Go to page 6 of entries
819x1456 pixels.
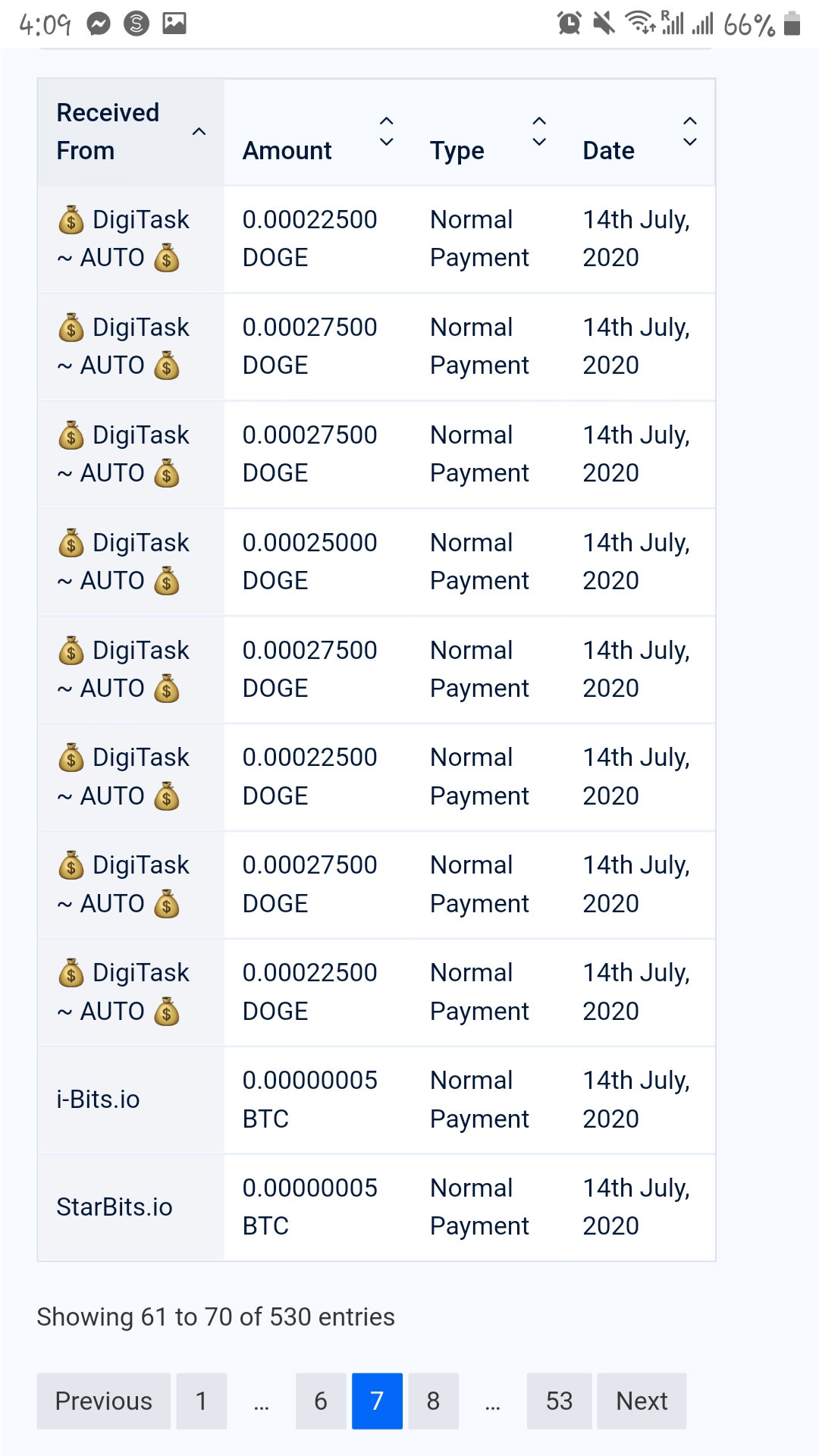point(321,1401)
